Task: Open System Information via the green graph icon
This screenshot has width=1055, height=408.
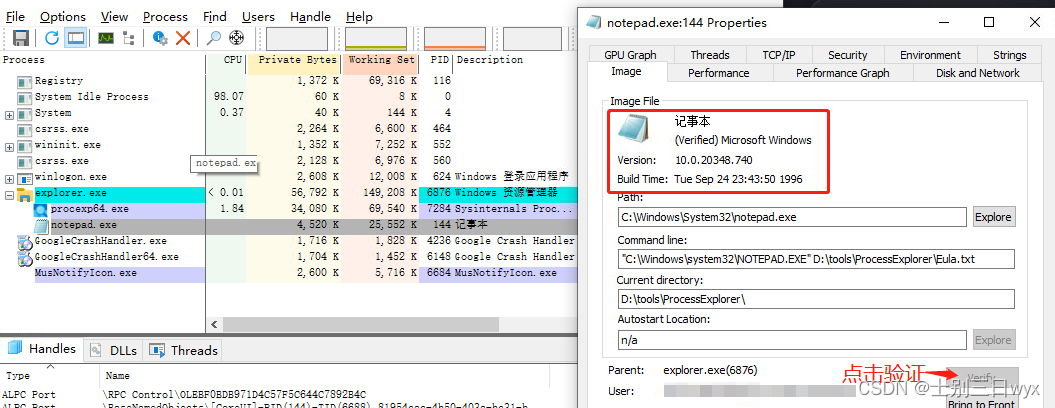Action: point(106,38)
